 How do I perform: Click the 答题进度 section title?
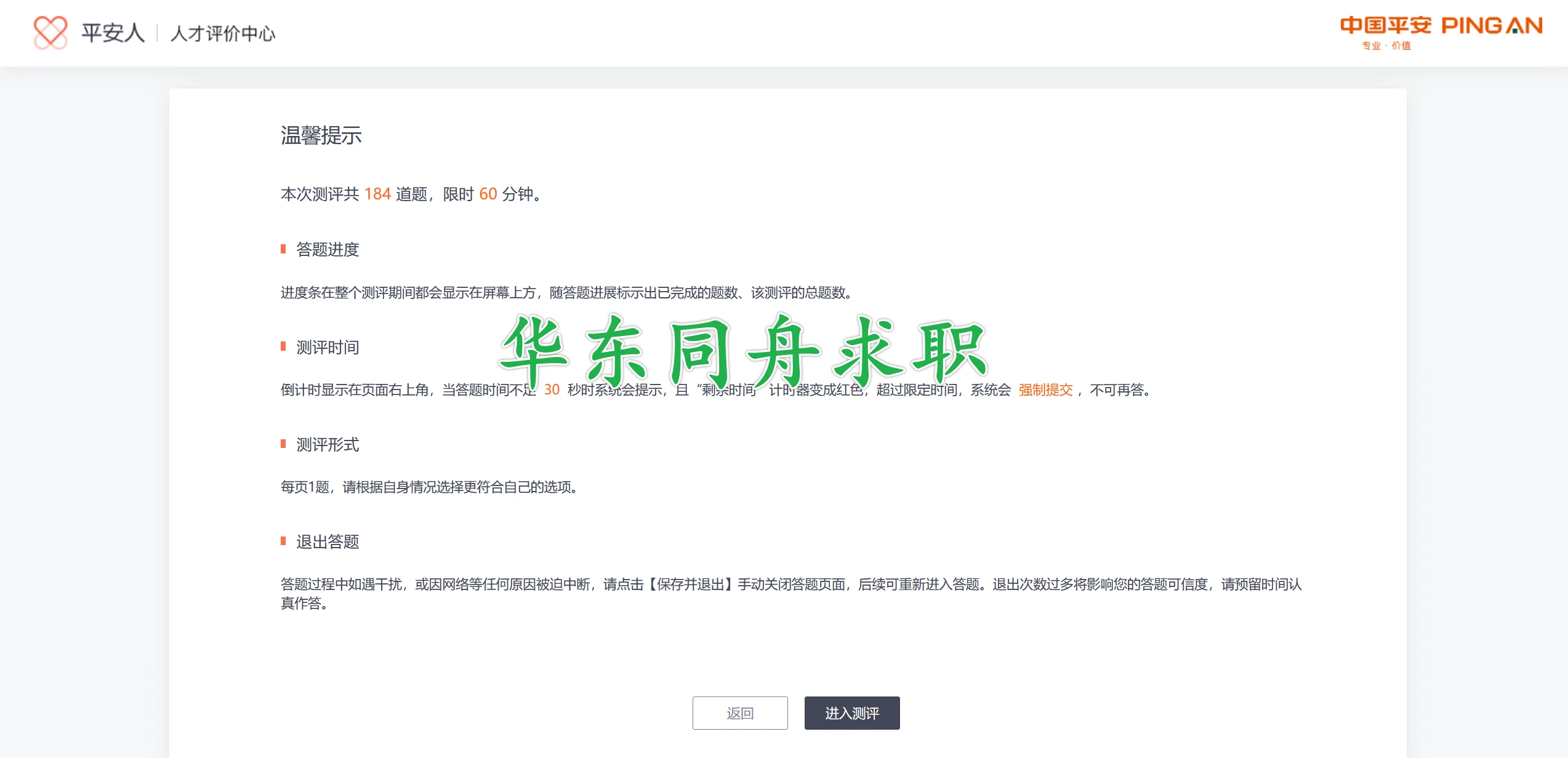(328, 249)
